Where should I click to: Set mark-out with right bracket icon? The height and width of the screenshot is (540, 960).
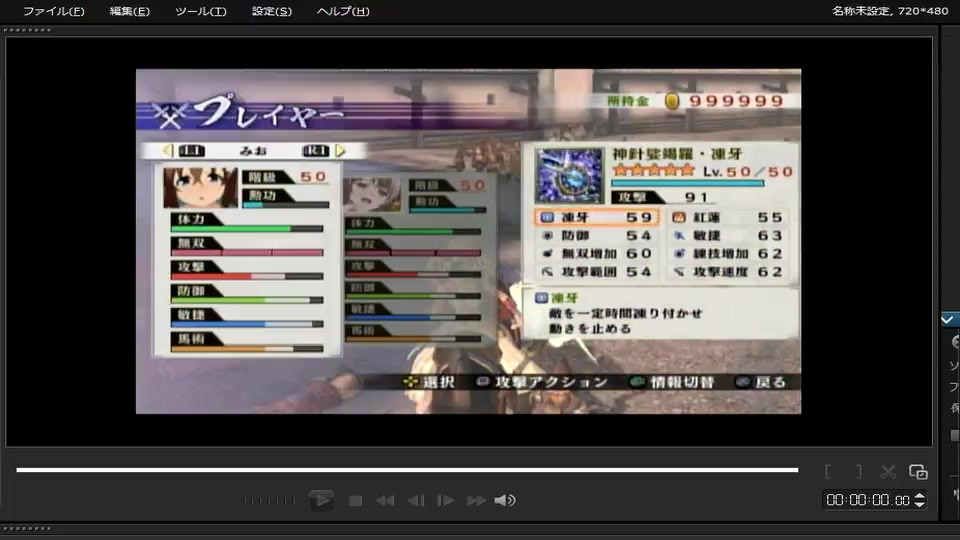(x=858, y=471)
